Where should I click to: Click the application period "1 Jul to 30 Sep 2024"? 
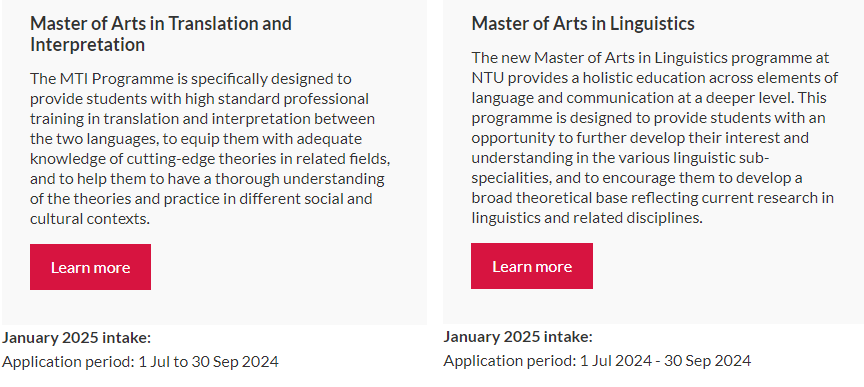point(208,362)
